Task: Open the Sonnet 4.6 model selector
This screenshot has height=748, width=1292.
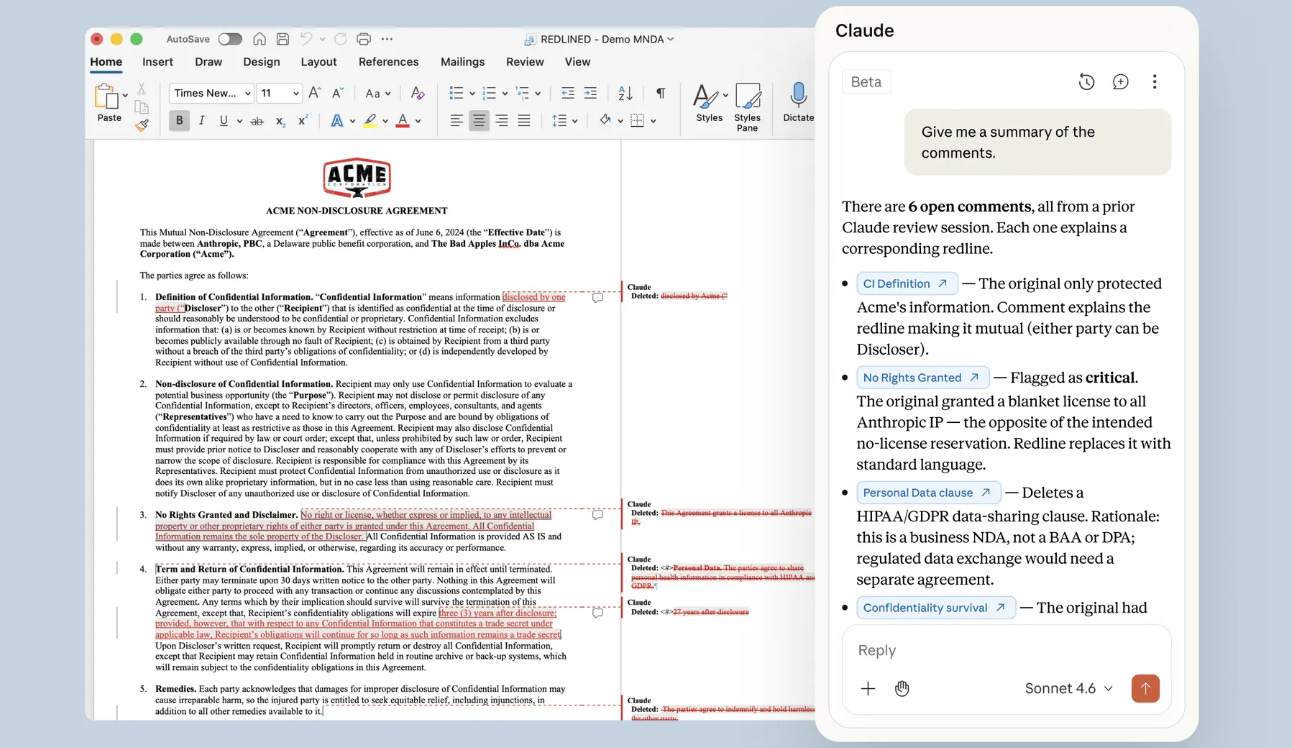Action: pos(1069,688)
